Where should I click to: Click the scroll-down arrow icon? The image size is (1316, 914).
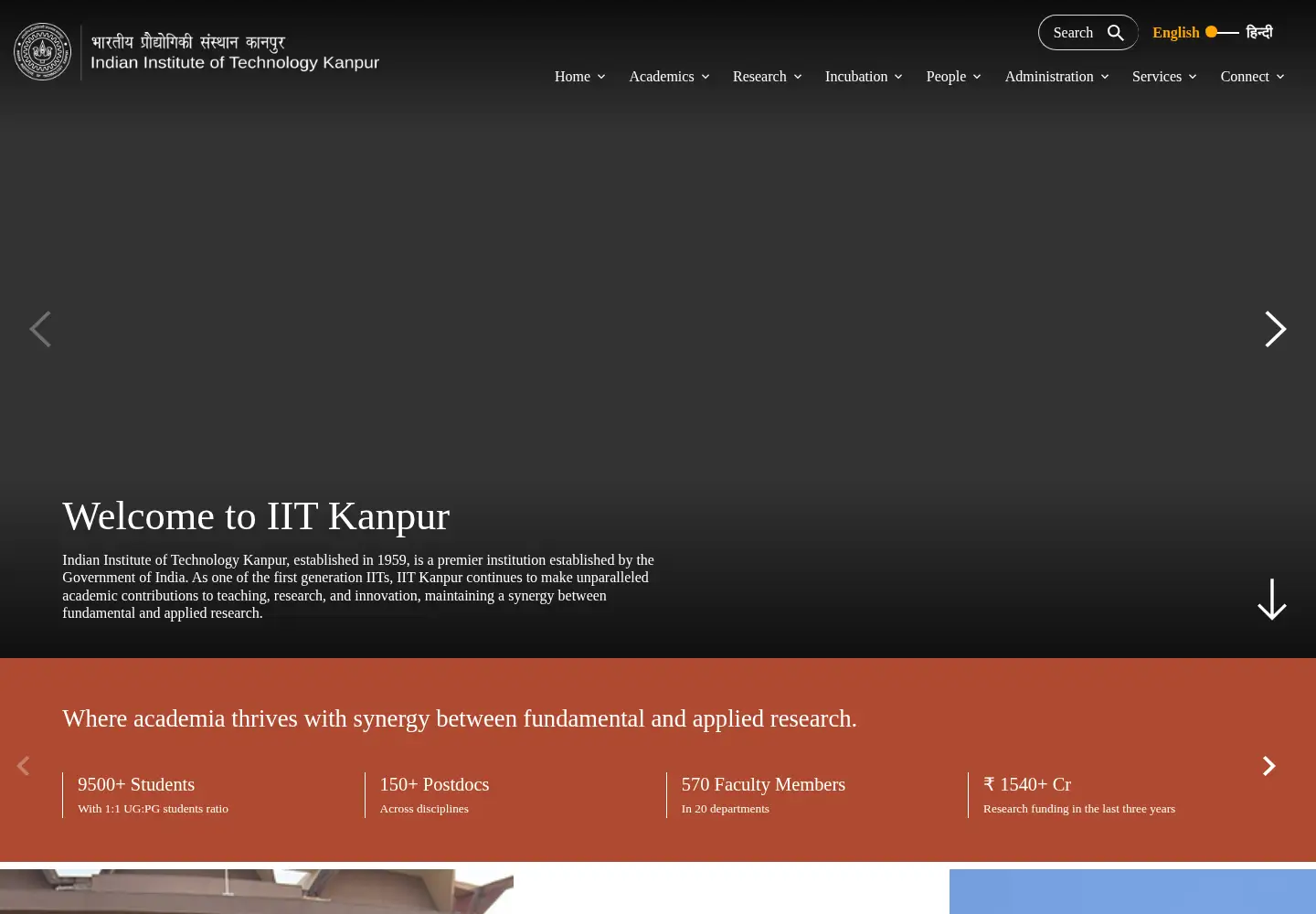[1272, 600]
